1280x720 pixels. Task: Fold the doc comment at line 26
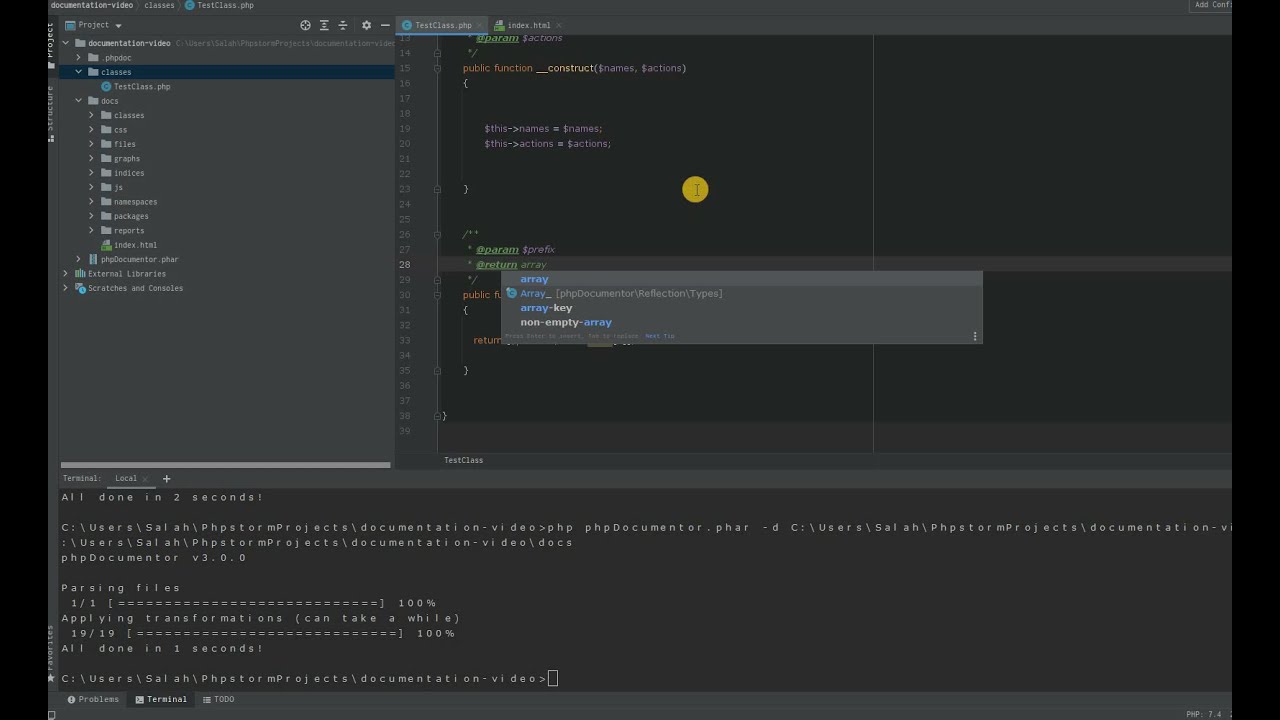(438, 234)
